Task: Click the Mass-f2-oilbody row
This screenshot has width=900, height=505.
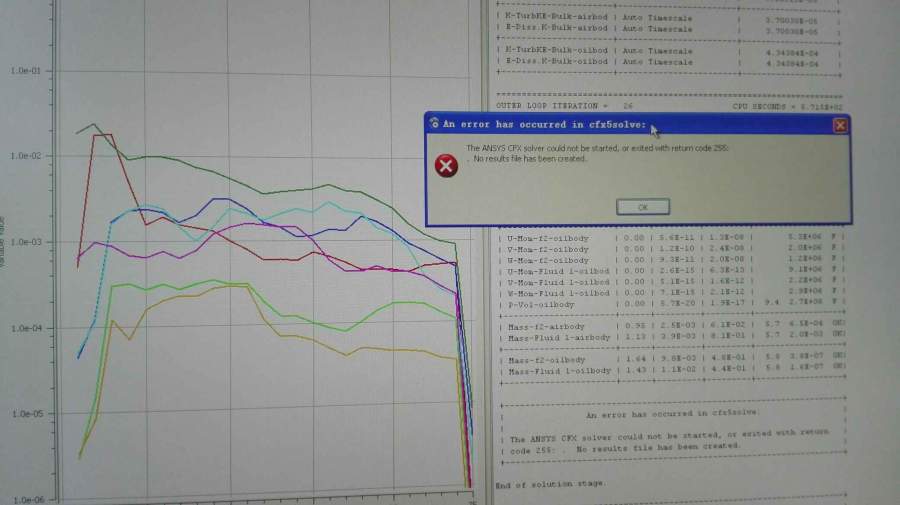Action: pyautogui.click(x=672, y=360)
